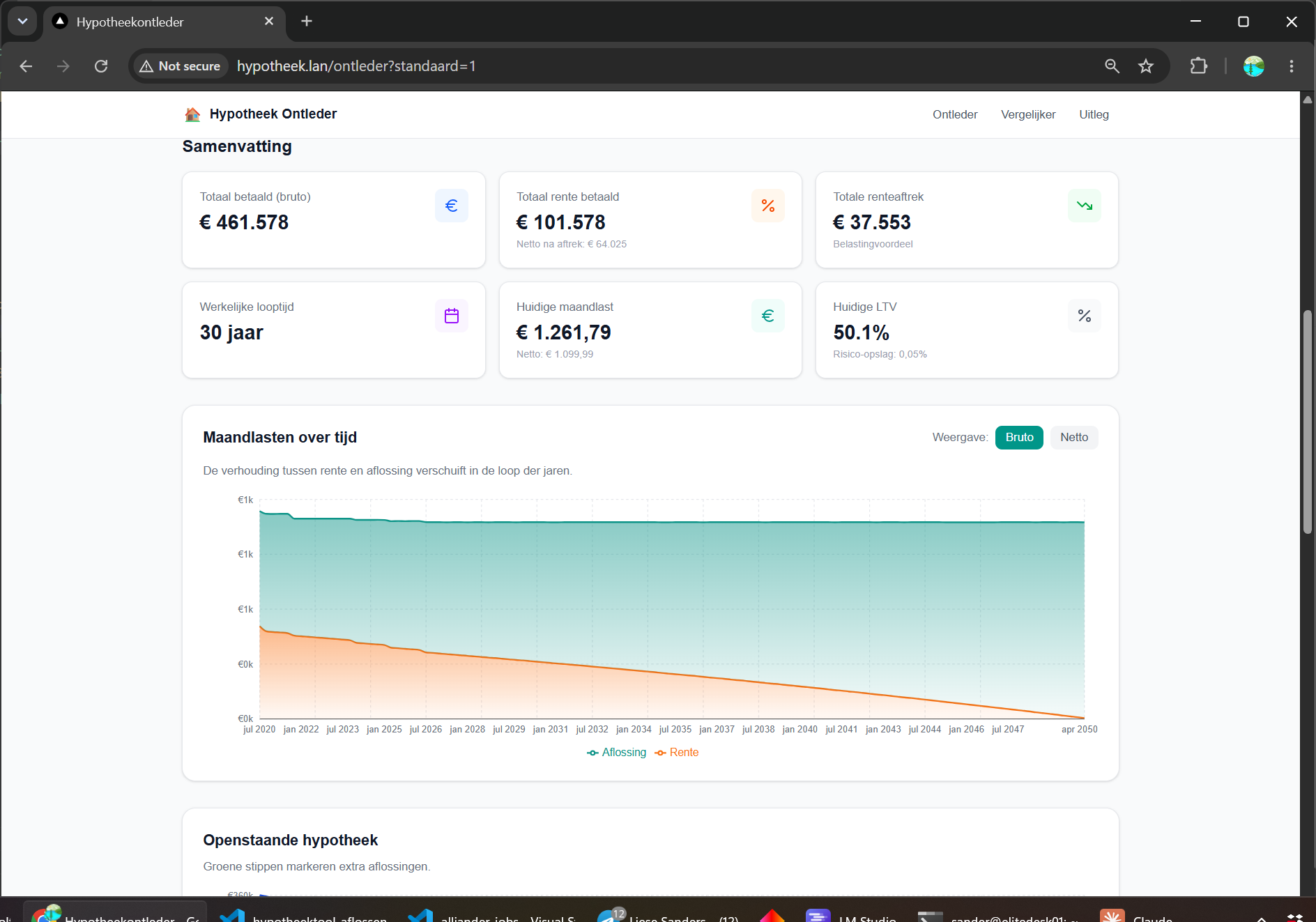Click the Maandlasten over tijd heading
Screen dimensions: 1316x922
point(280,438)
